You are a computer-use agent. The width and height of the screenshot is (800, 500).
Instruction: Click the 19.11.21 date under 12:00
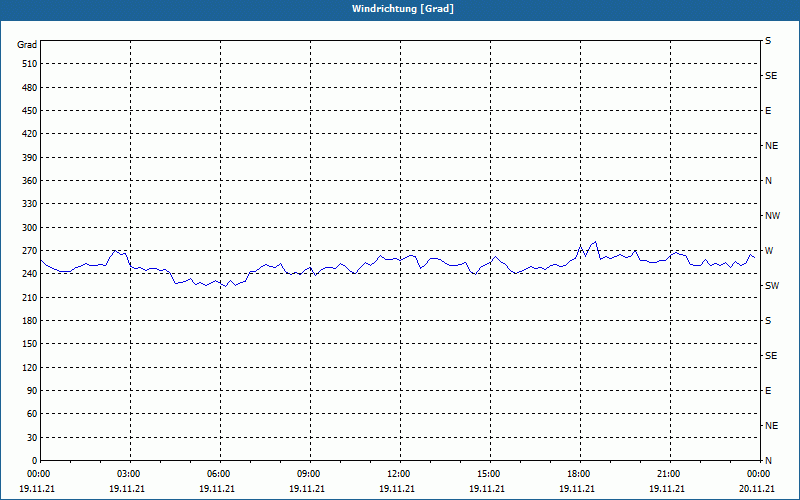click(x=397, y=489)
